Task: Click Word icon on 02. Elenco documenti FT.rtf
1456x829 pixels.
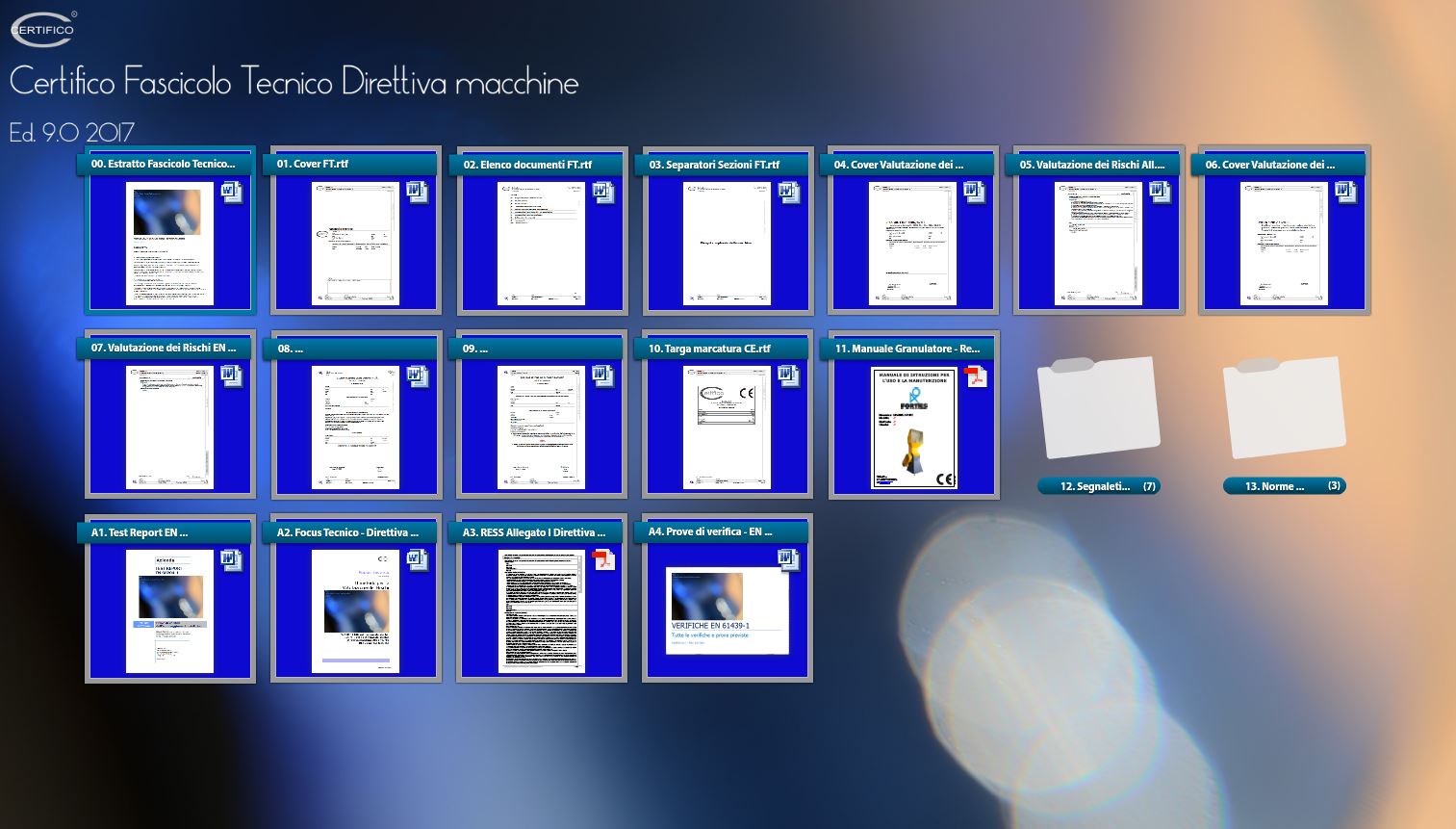Action: coord(603,193)
